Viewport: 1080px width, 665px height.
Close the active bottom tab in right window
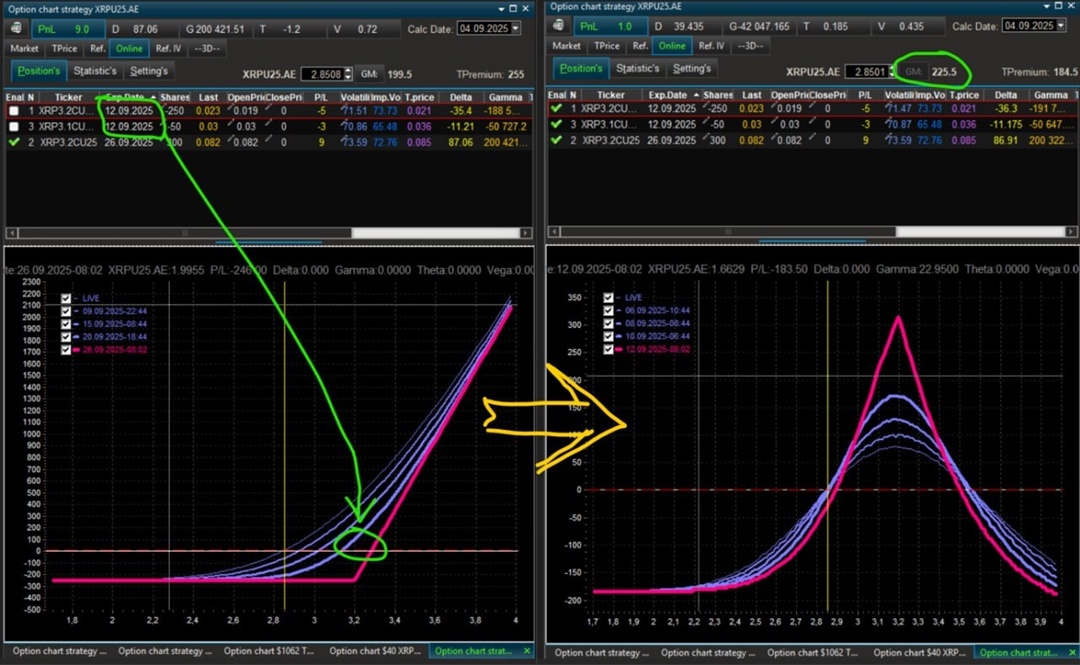pos(1072,652)
